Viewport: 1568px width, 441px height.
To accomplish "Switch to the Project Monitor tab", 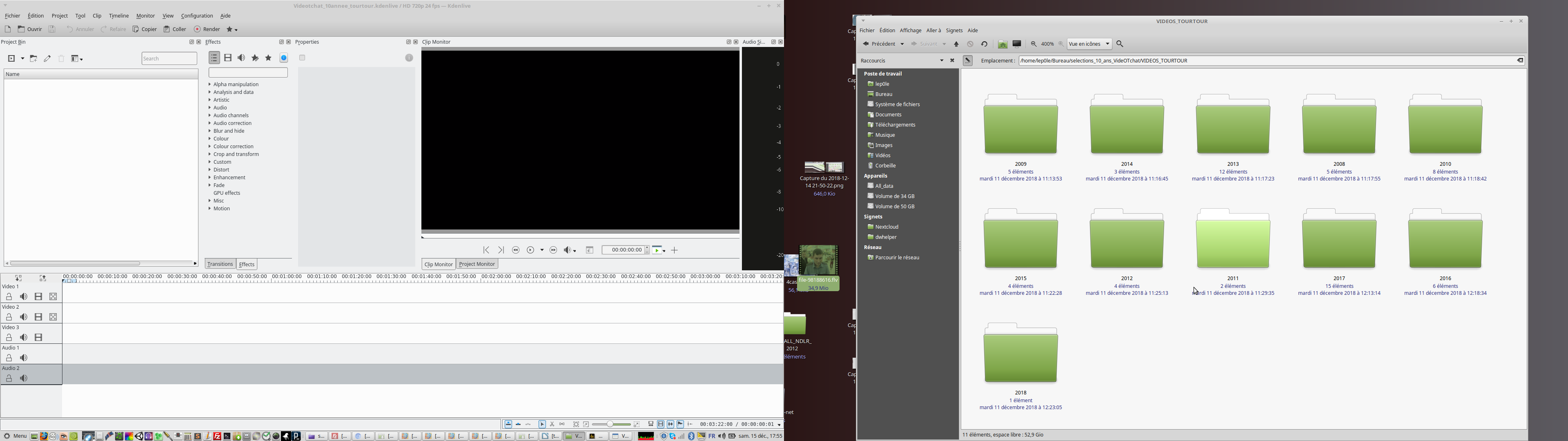I will pyautogui.click(x=477, y=264).
